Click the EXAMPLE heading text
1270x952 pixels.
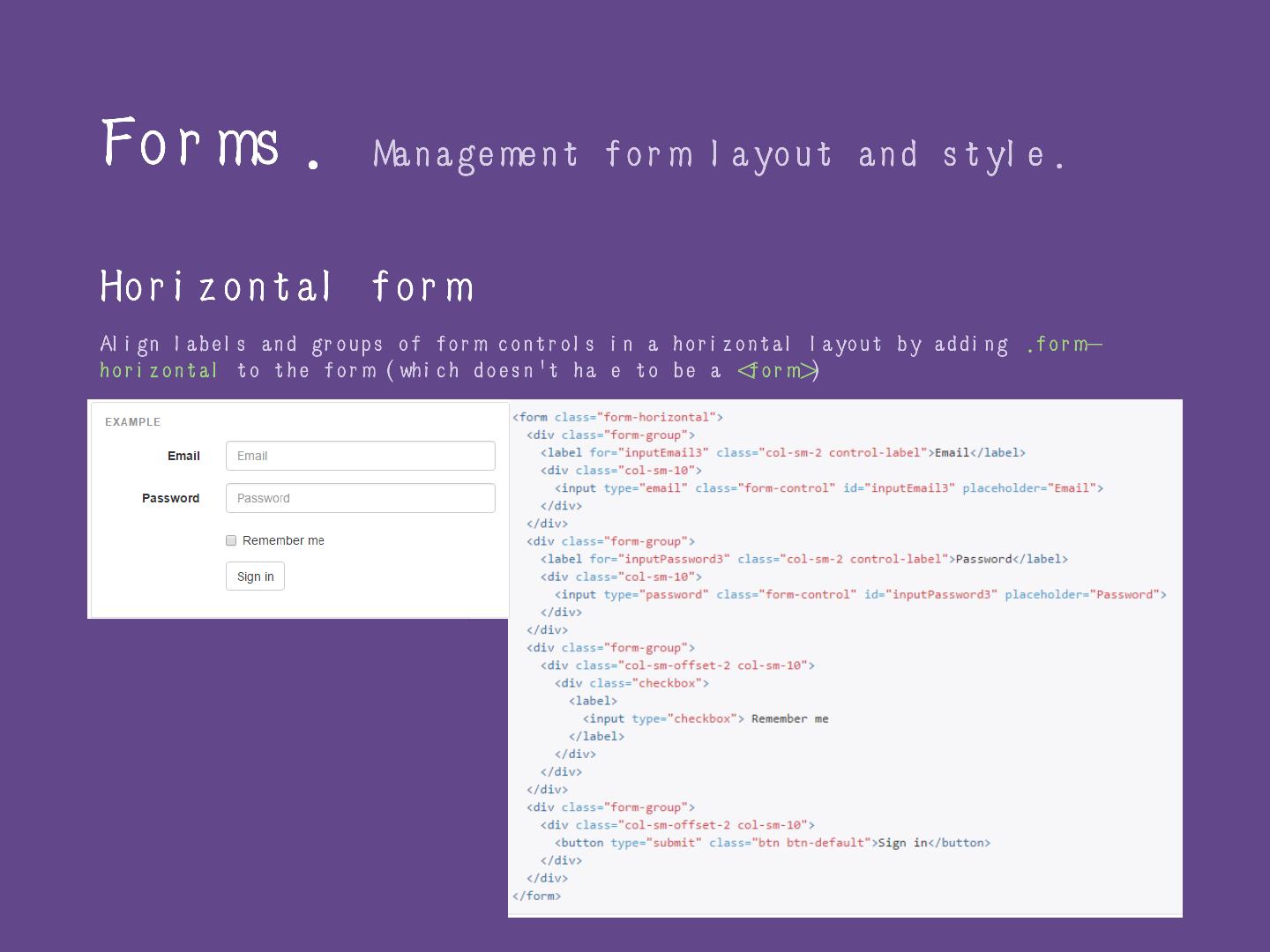133,422
